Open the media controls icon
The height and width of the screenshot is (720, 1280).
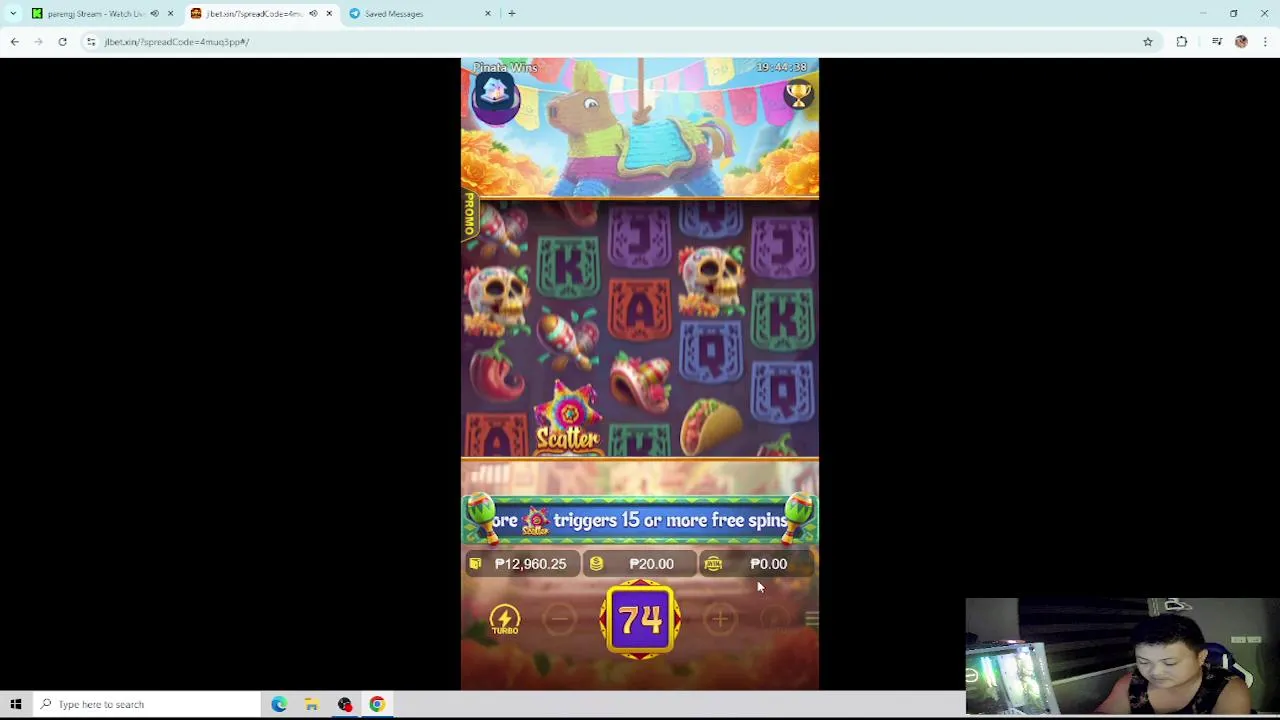tap(1217, 42)
